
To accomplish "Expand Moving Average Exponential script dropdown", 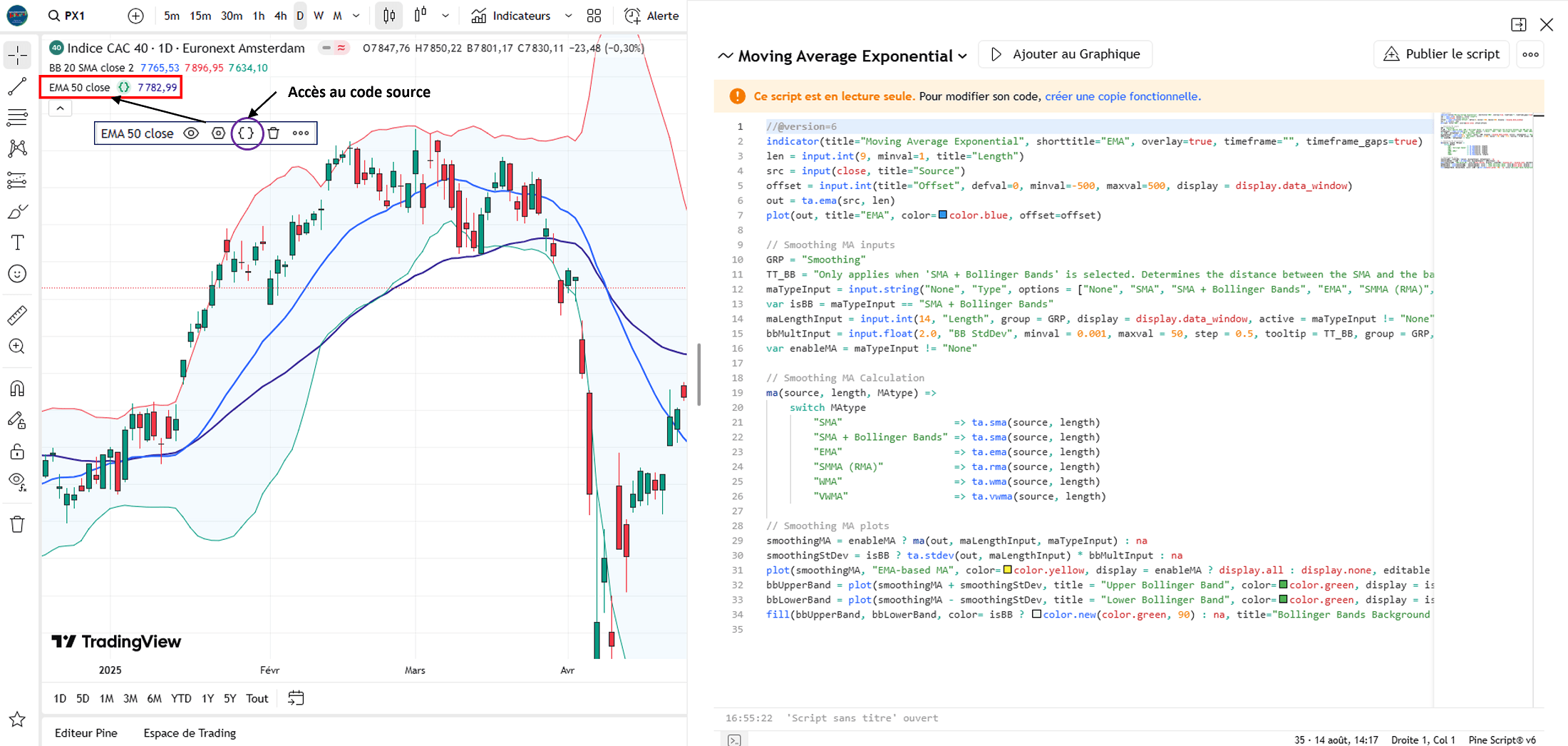I will 963,56.
